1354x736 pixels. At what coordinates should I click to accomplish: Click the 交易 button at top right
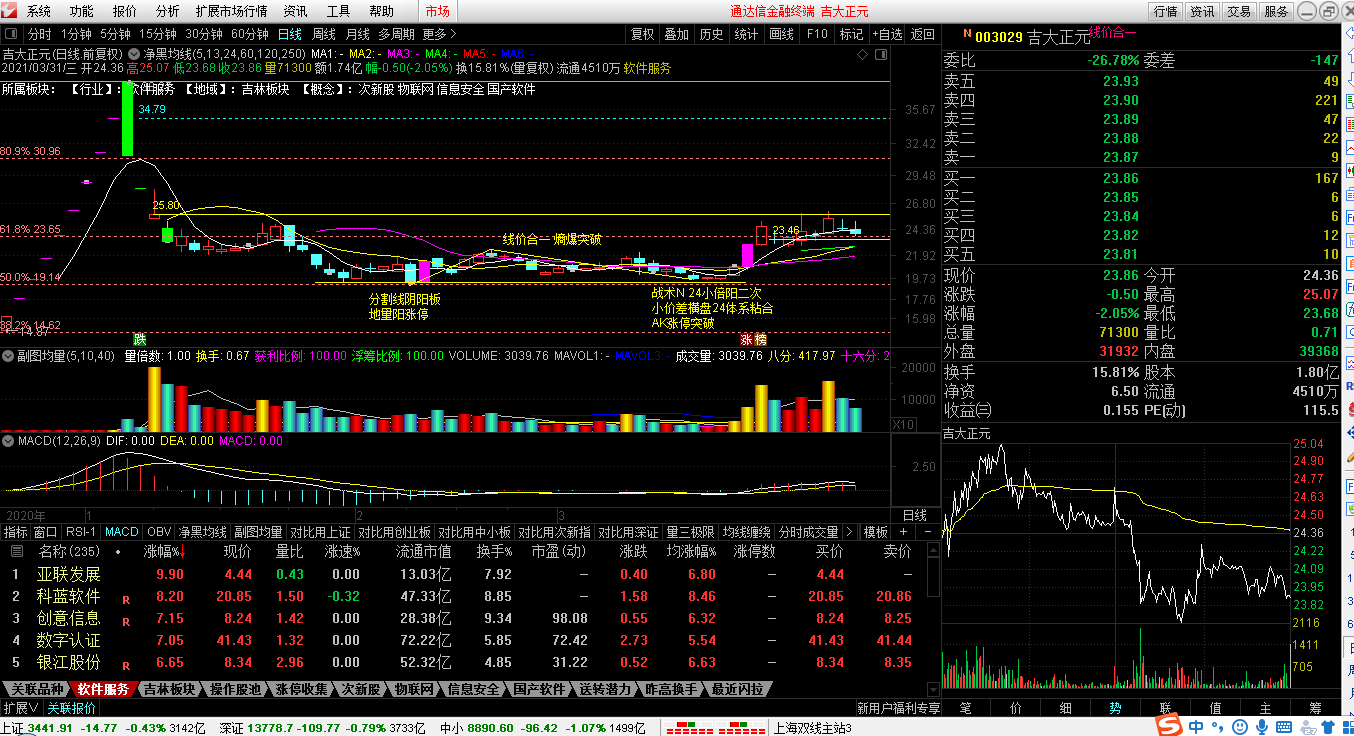[x=1239, y=11]
